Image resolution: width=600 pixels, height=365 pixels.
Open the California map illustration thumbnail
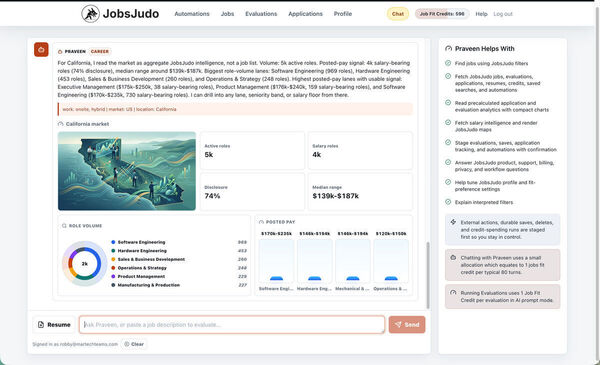127,171
